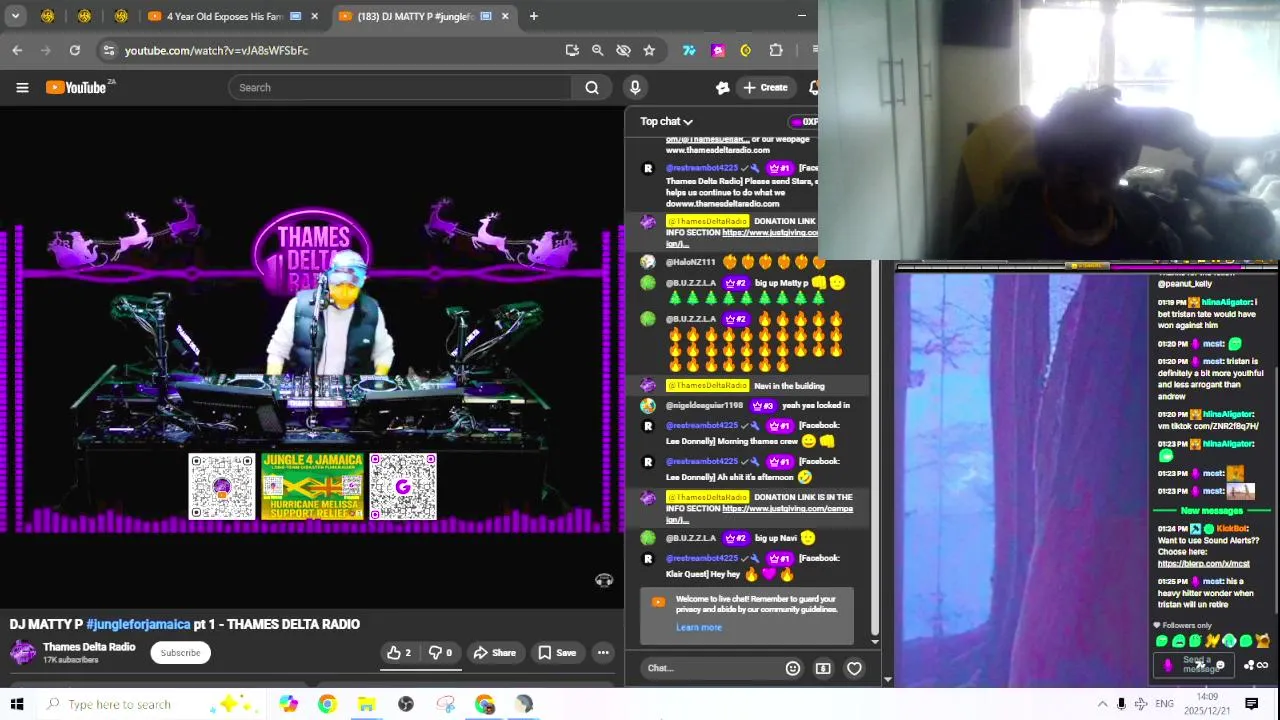Image resolution: width=1280 pixels, height=720 pixels.
Task: Reload the YouTube page
Action: click(x=75, y=50)
